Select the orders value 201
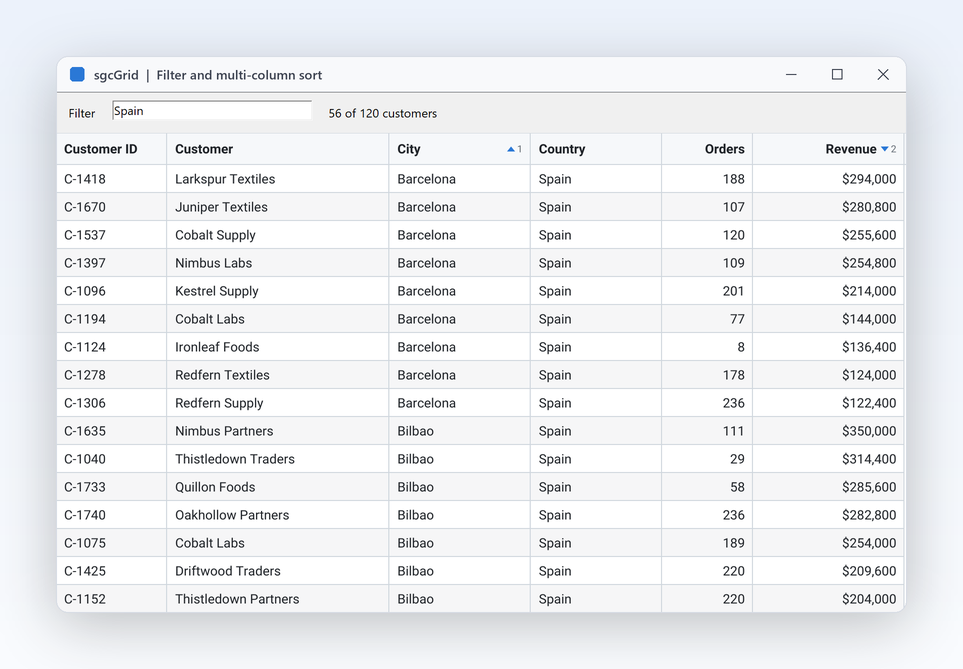The width and height of the screenshot is (963, 669). [x=707, y=291]
